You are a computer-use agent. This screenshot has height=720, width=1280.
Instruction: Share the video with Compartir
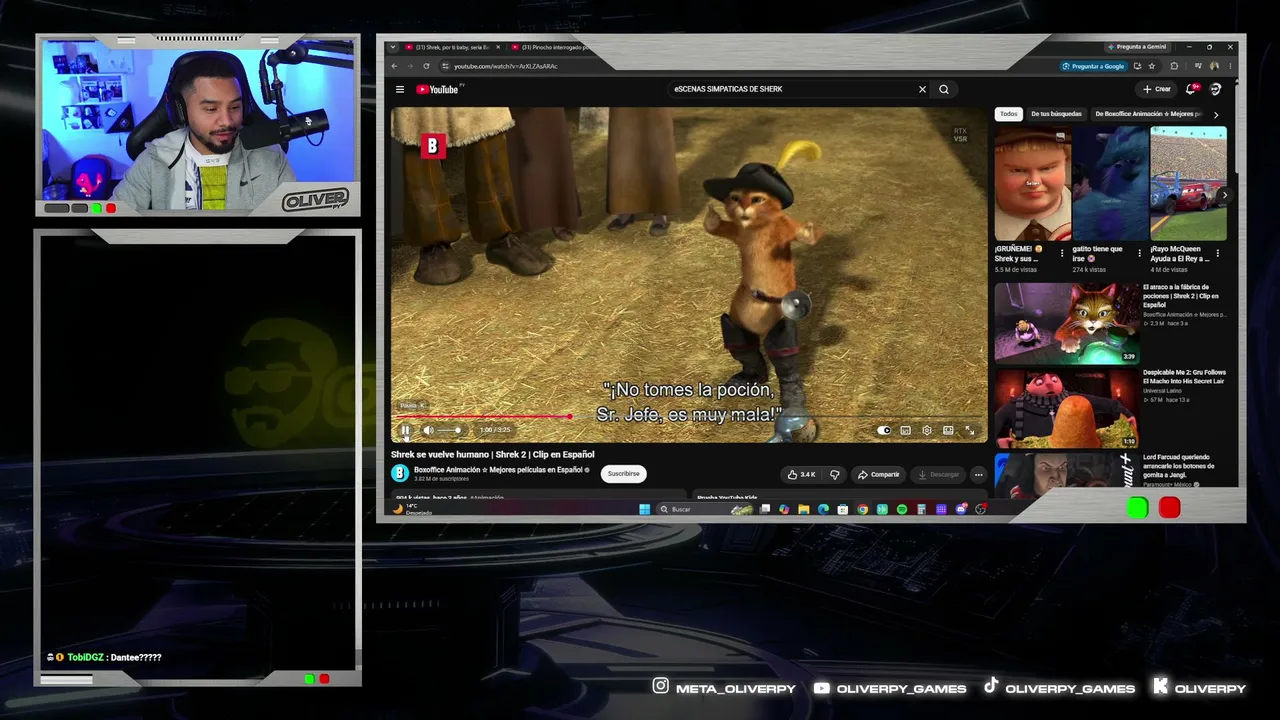coord(878,474)
